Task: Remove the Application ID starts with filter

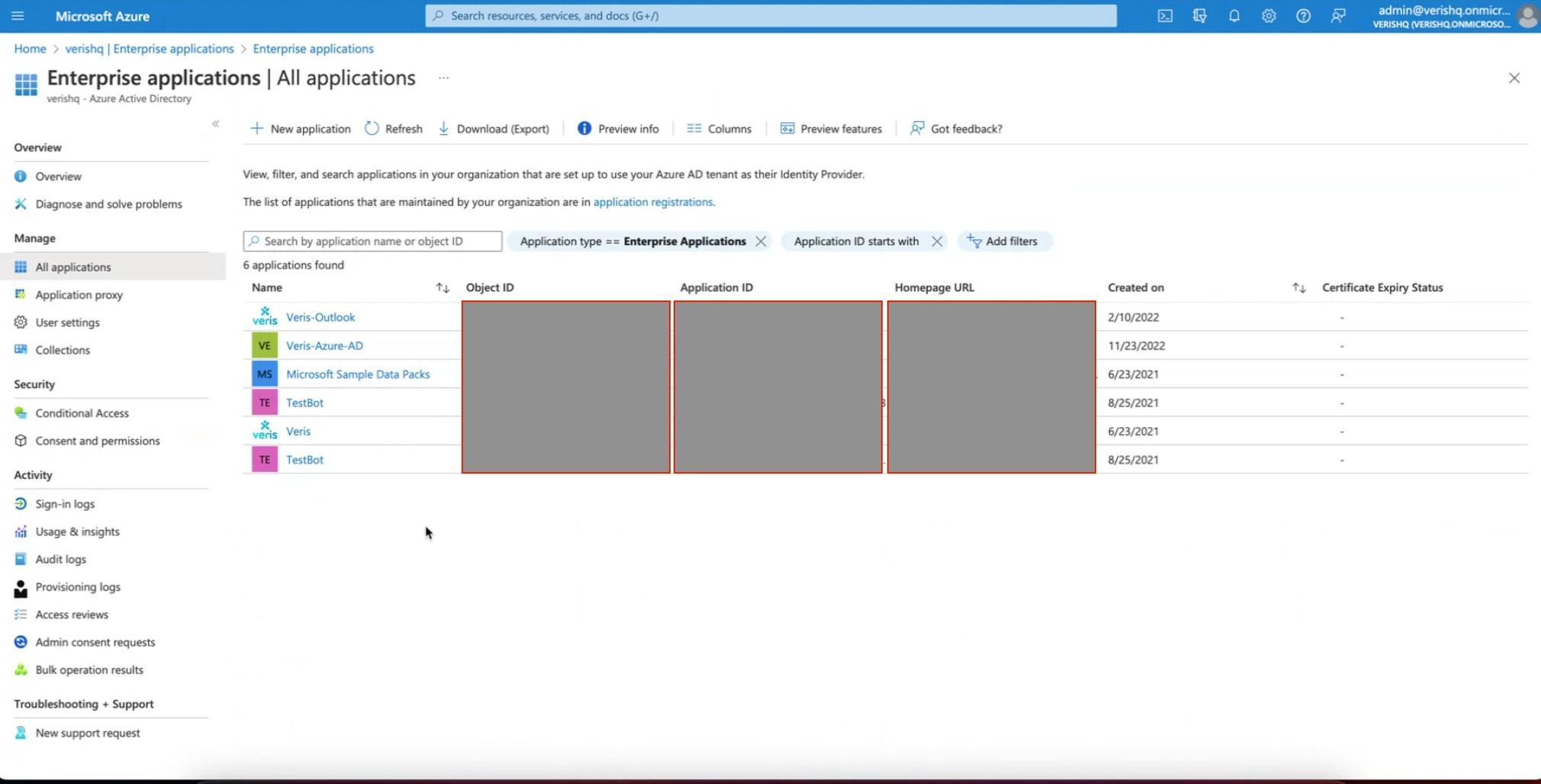Action: [937, 242]
